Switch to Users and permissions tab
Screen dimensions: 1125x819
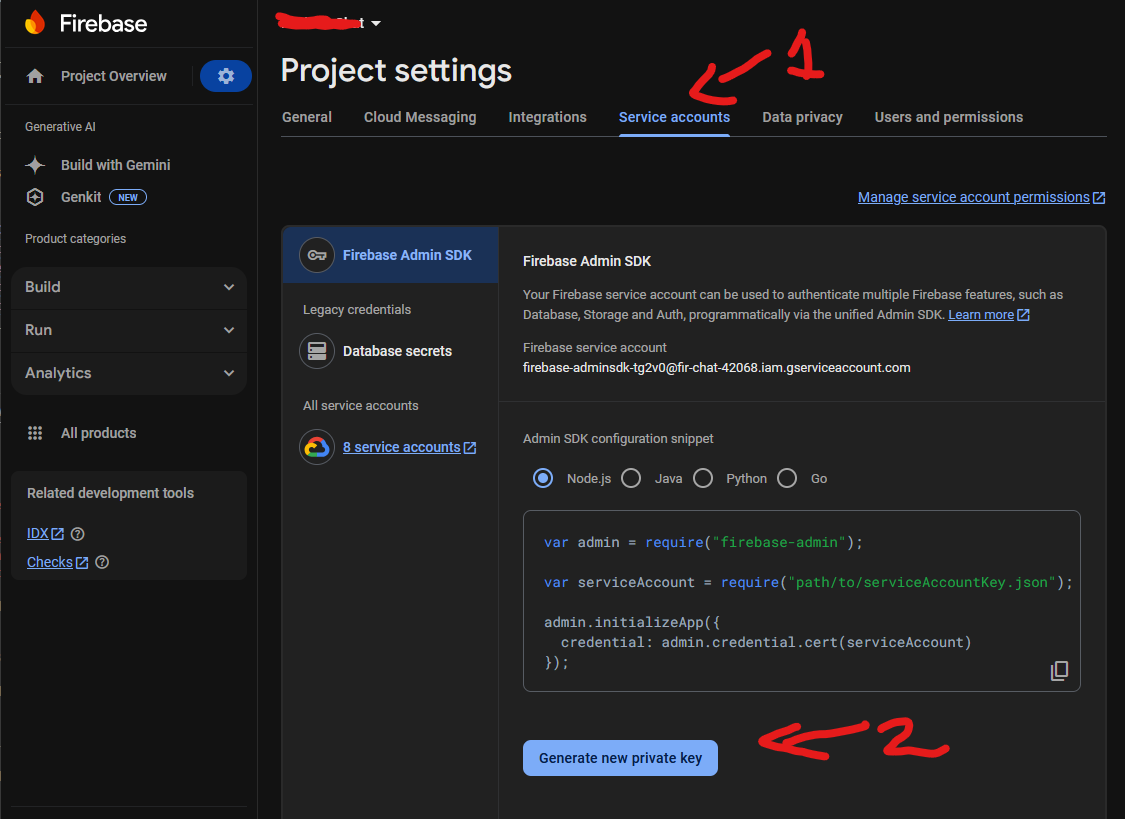[x=948, y=117]
